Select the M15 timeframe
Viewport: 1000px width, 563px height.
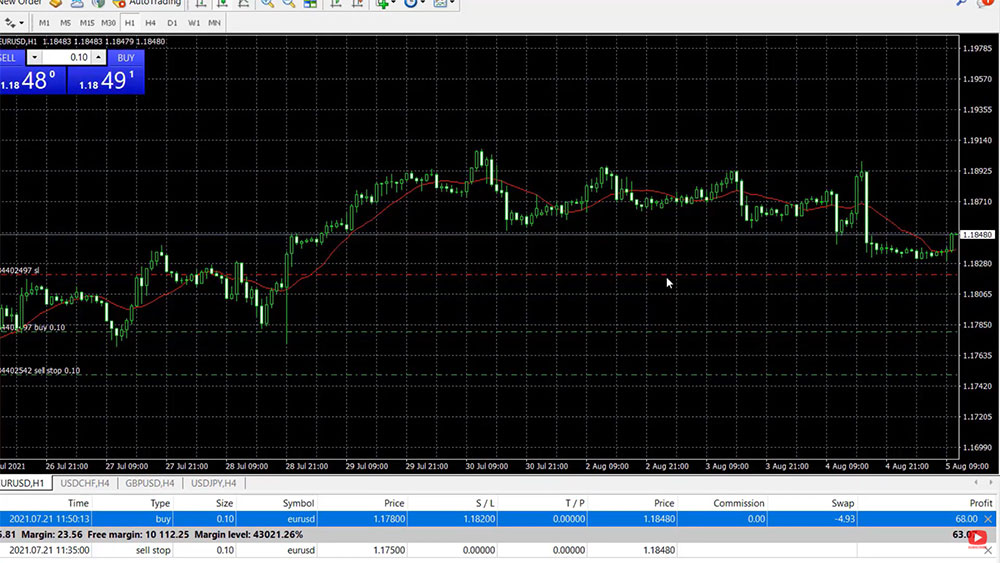tap(87, 23)
